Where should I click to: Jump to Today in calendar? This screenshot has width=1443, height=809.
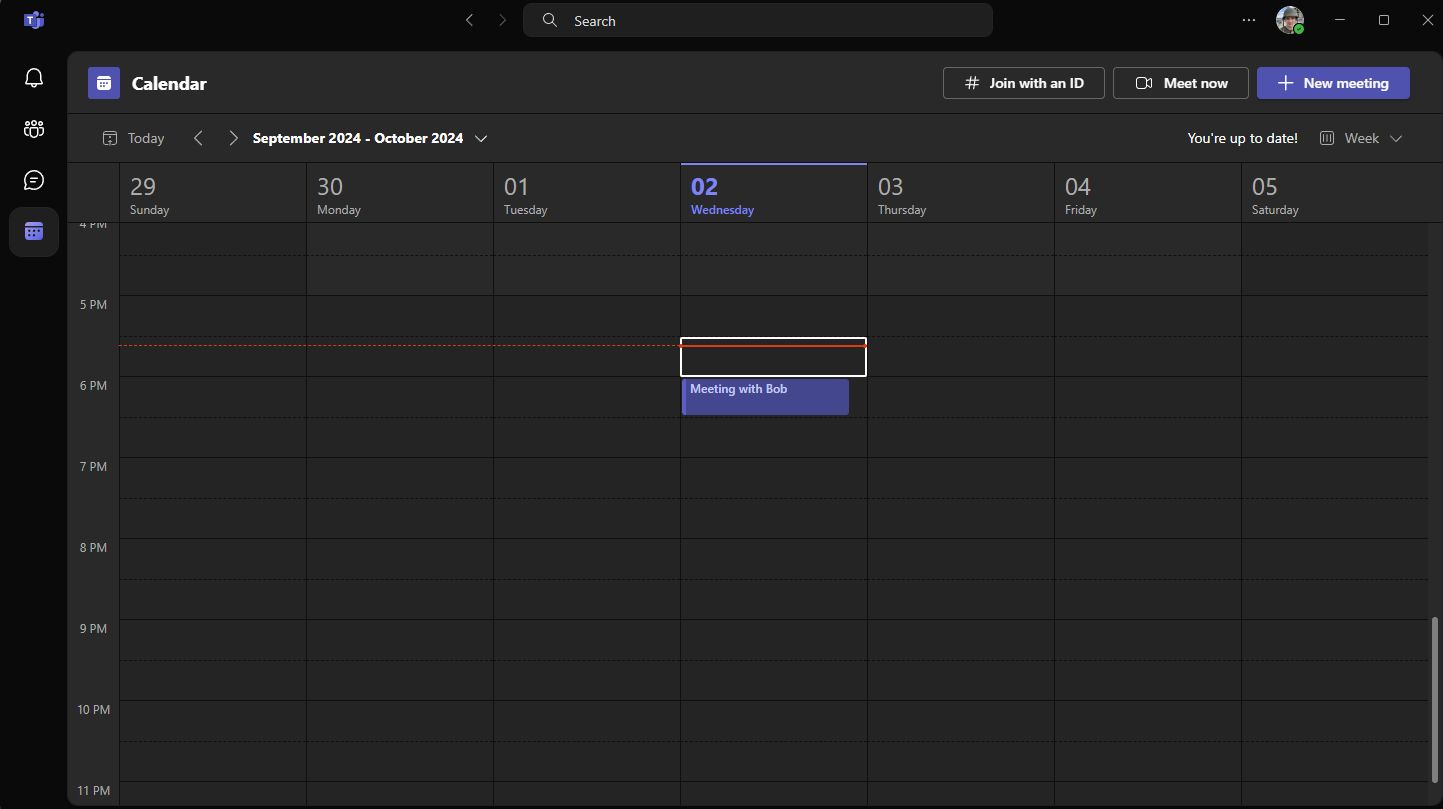tap(134, 139)
